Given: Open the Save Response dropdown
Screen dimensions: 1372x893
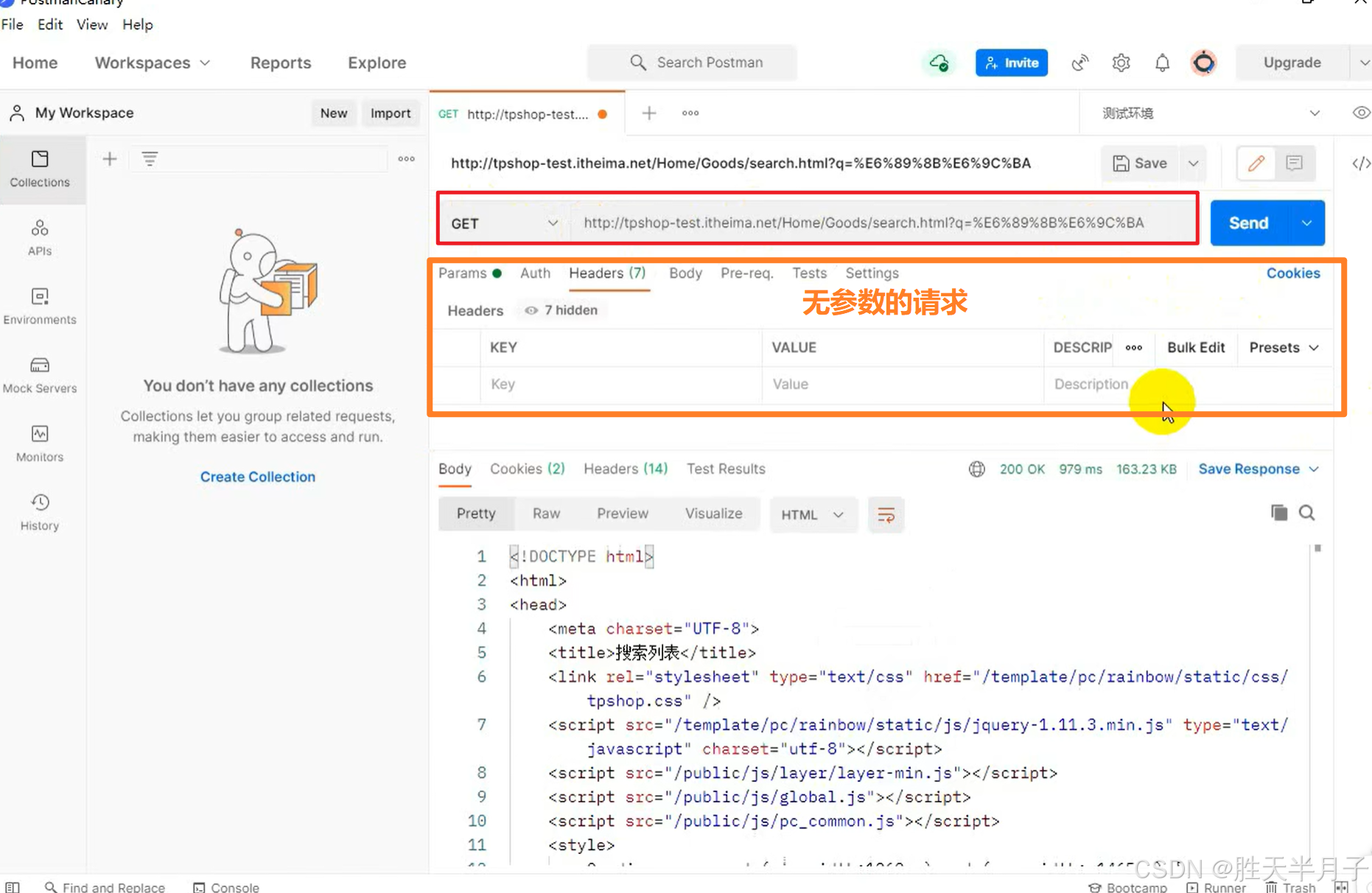Looking at the screenshot, I should pos(1258,469).
